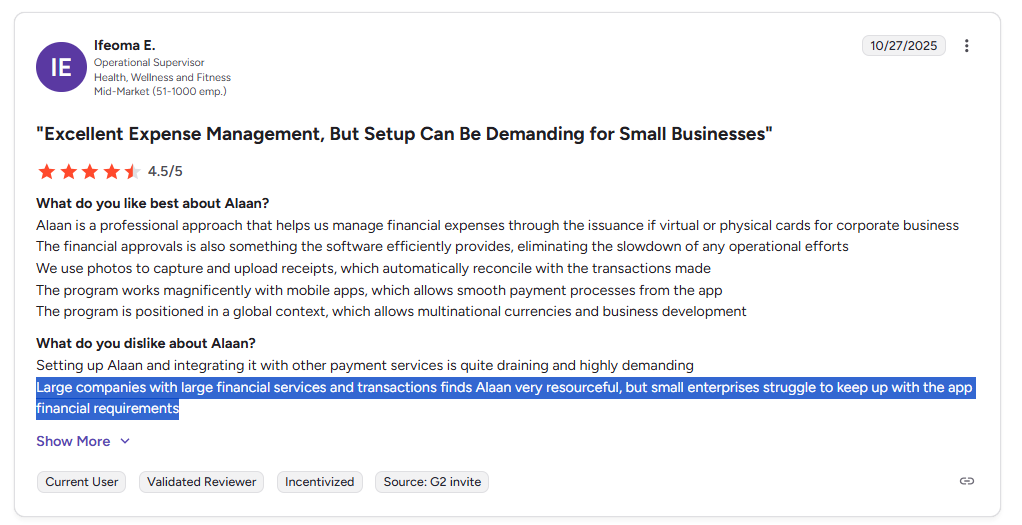Image resolution: width=1022 pixels, height=525 pixels.
Task: Click the IE reviewer avatar
Action: tap(61, 67)
